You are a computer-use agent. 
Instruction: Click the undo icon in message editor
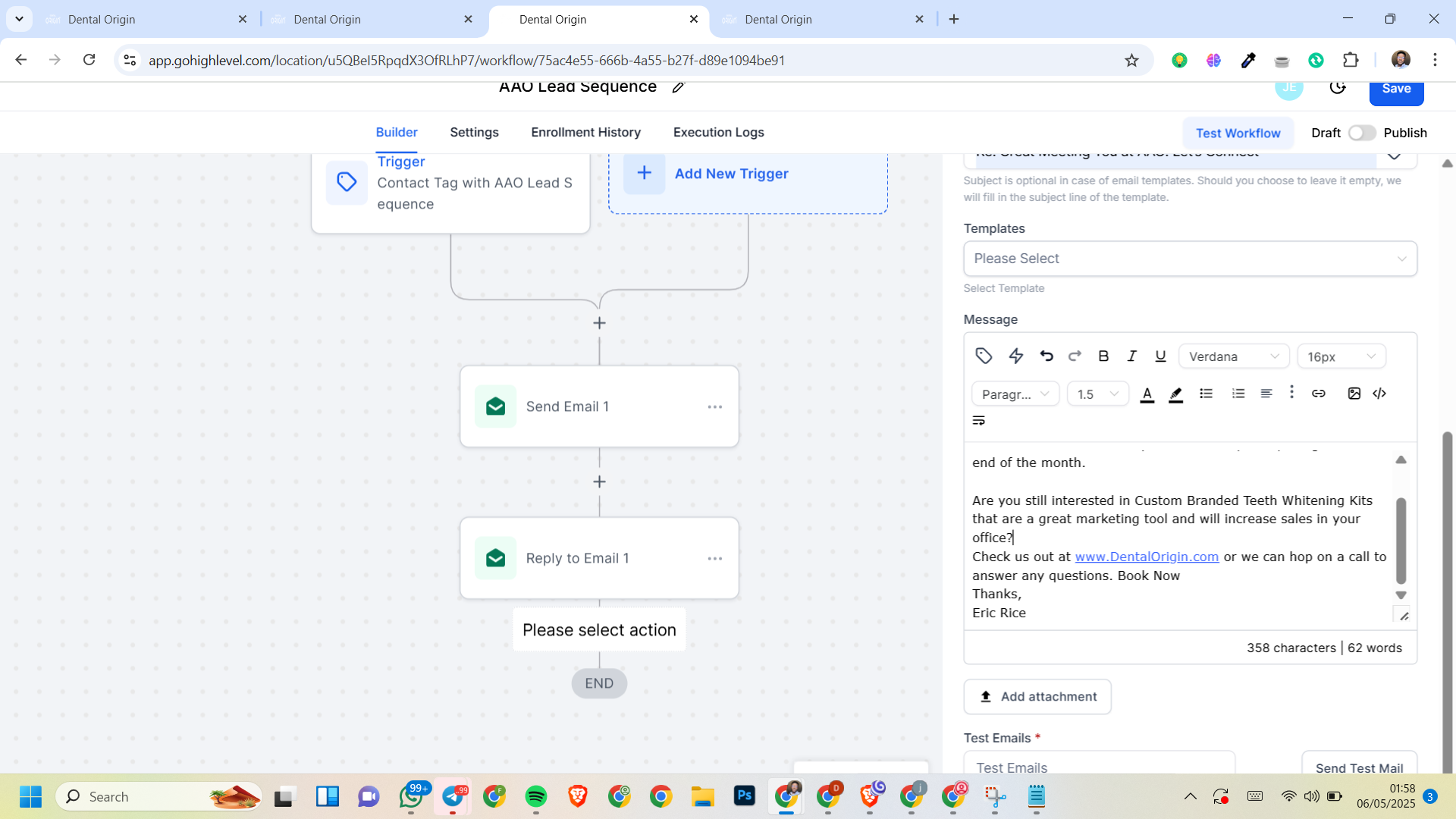pyautogui.click(x=1046, y=356)
